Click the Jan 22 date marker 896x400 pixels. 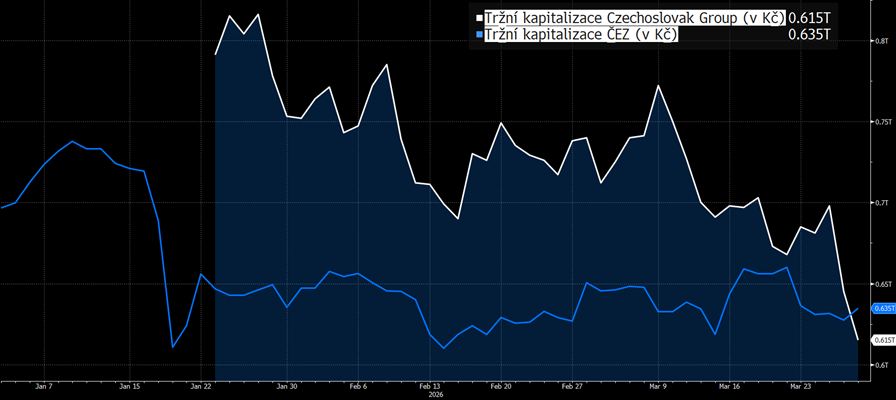tap(201, 386)
